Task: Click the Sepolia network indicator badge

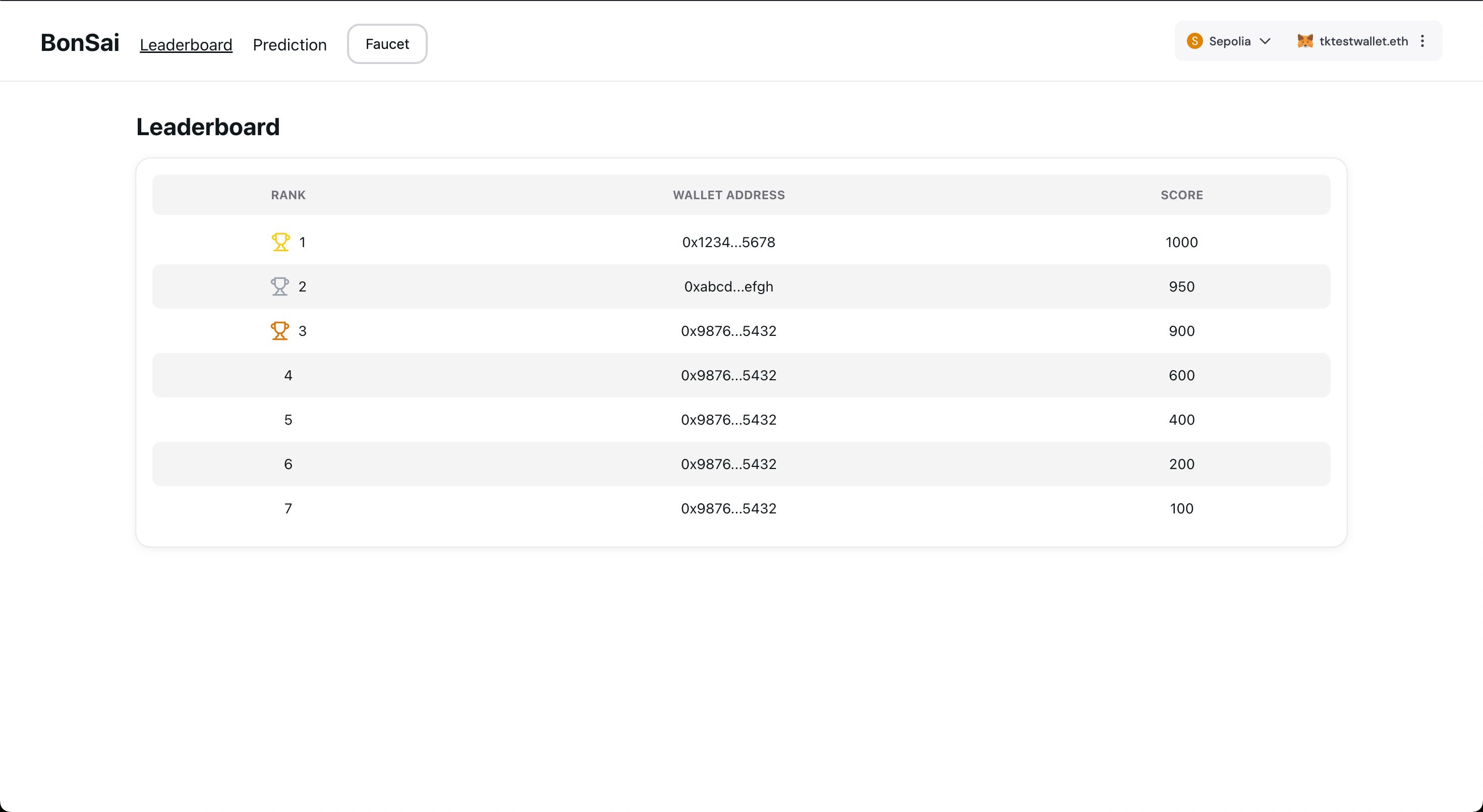Action: 1228,41
